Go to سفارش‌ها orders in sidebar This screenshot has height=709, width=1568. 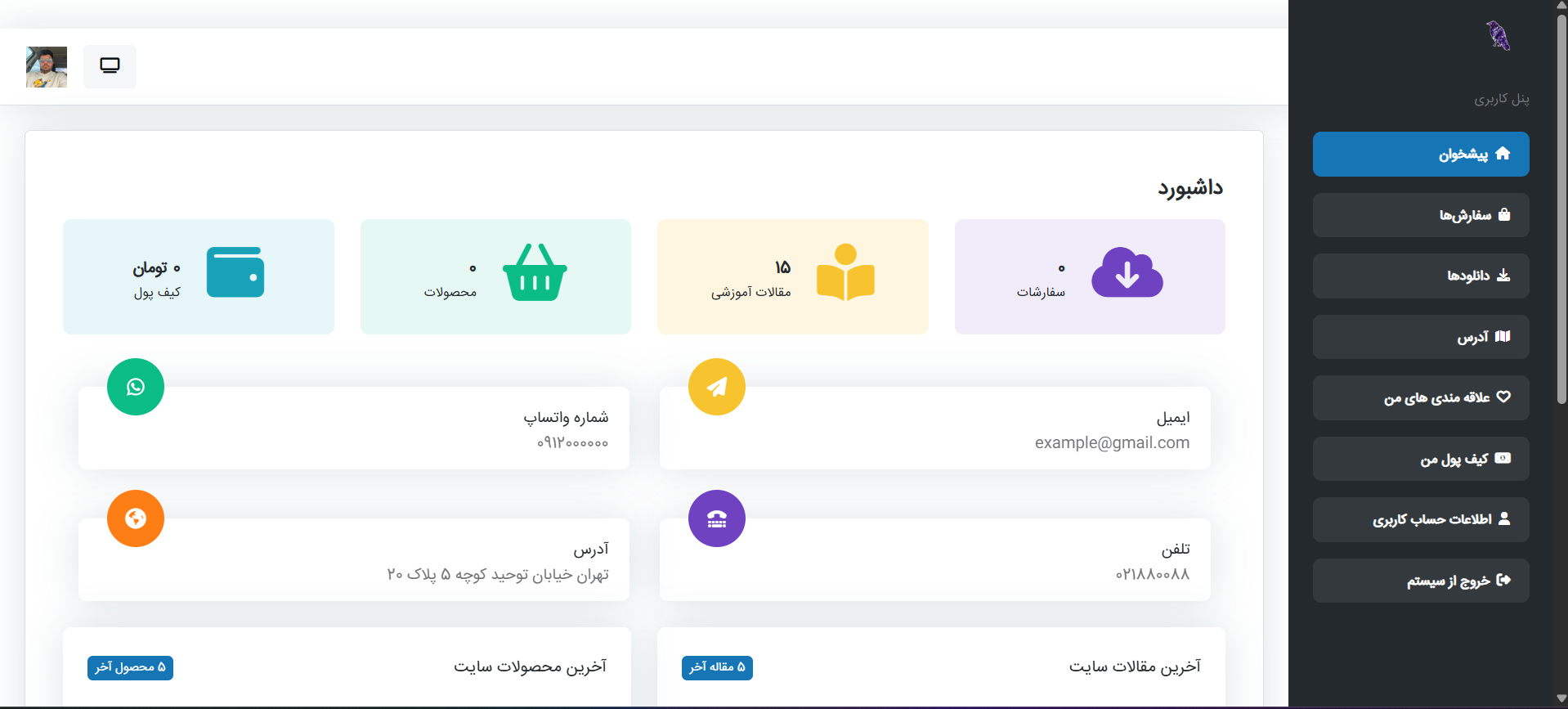(1420, 215)
